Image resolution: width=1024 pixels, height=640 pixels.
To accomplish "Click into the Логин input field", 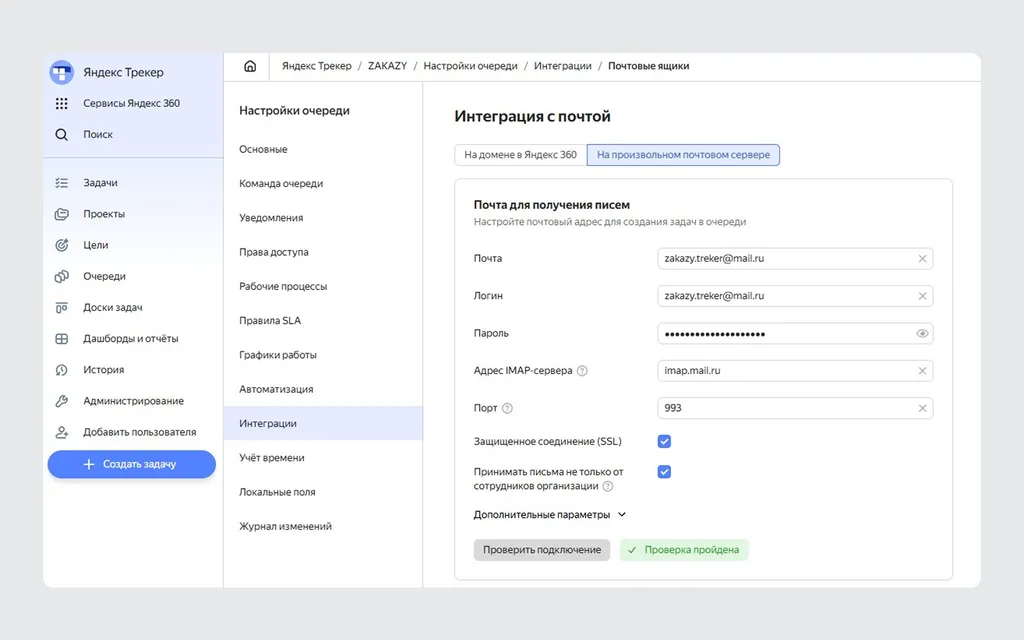I will pos(795,296).
